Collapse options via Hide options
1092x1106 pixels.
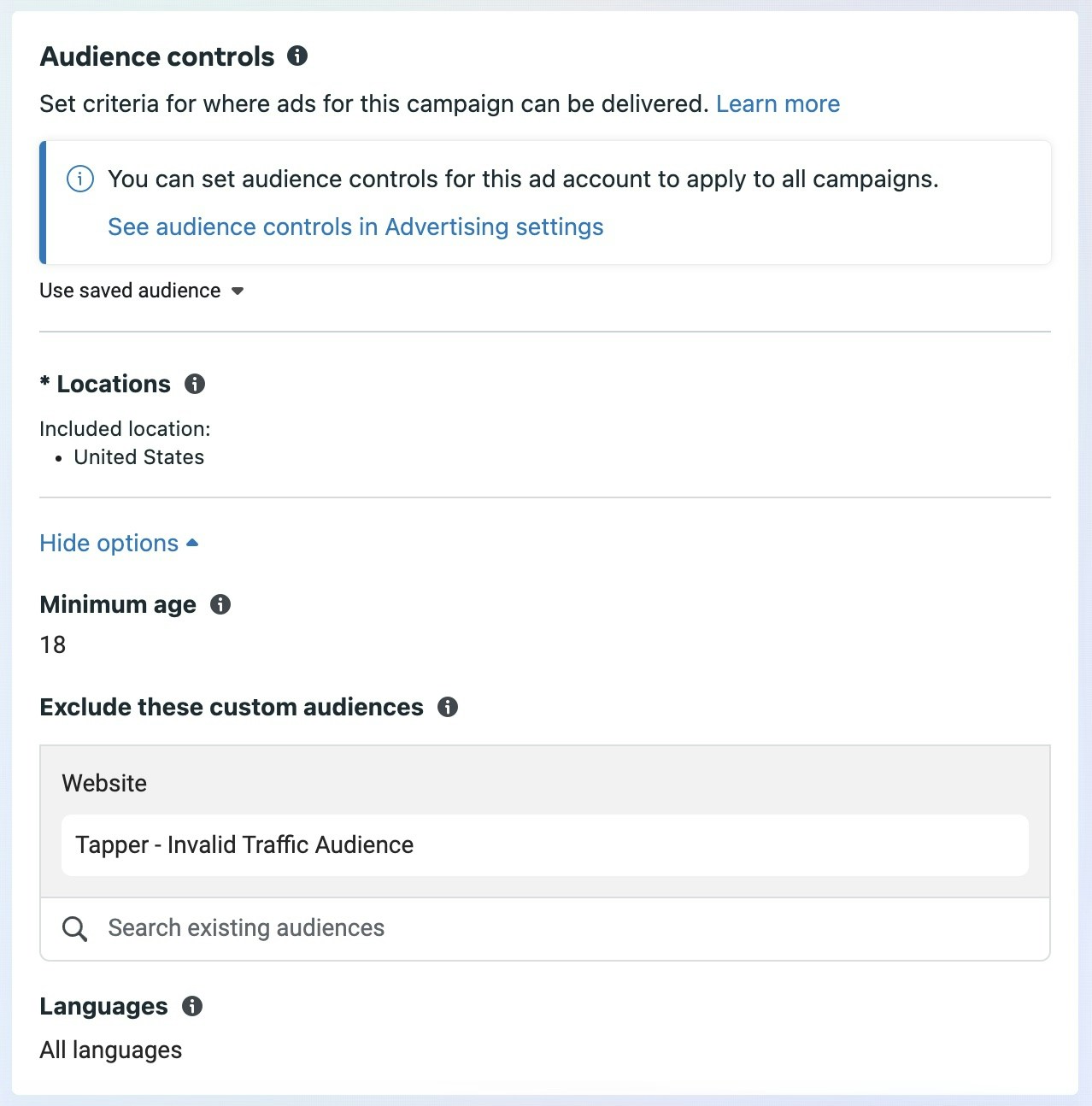109,543
